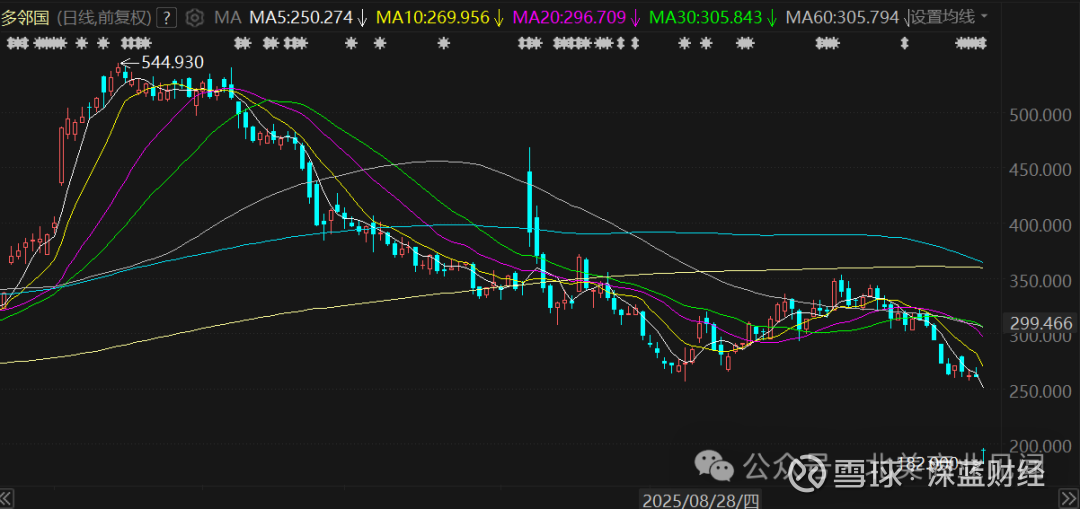Click the (日线,前复权) period label
Image resolution: width=1080 pixels, height=509 pixels.
point(105,17)
